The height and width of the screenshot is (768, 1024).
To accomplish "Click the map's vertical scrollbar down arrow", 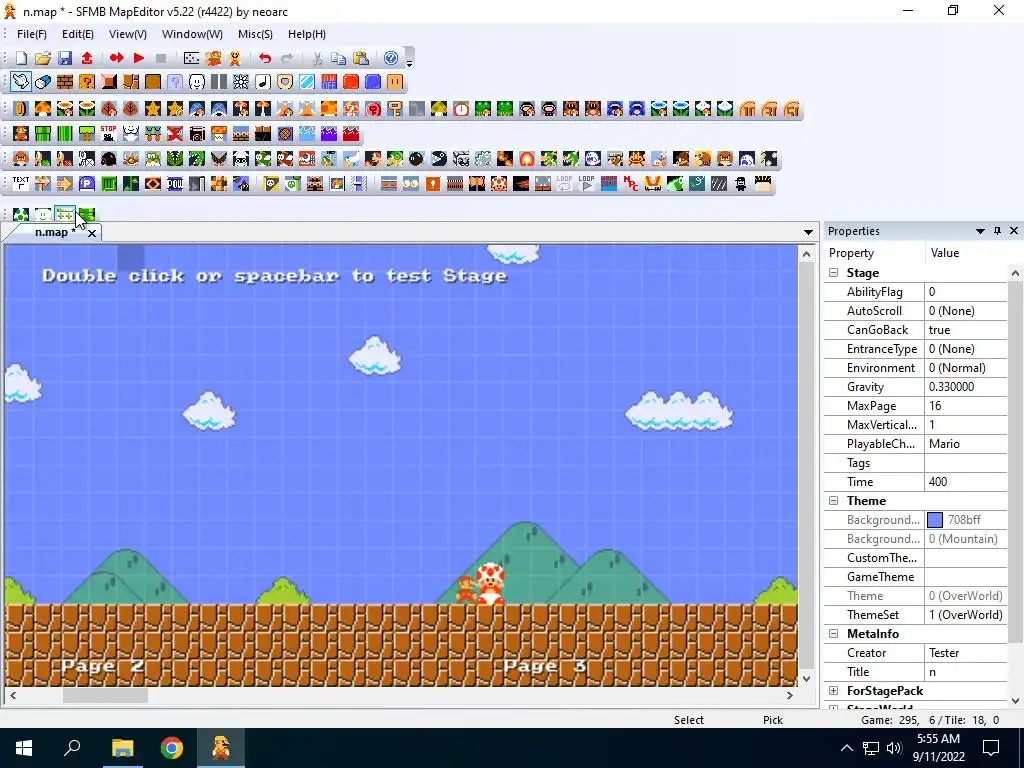I will tap(807, 679).
